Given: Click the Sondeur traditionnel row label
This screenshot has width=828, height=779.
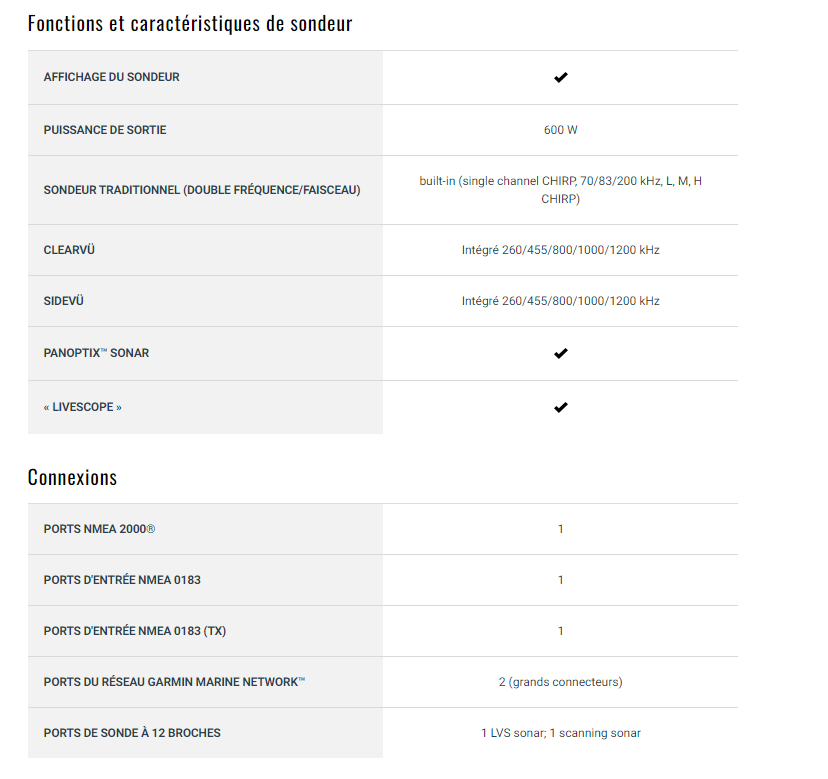Looking at the screenshot, I should 202,190.
